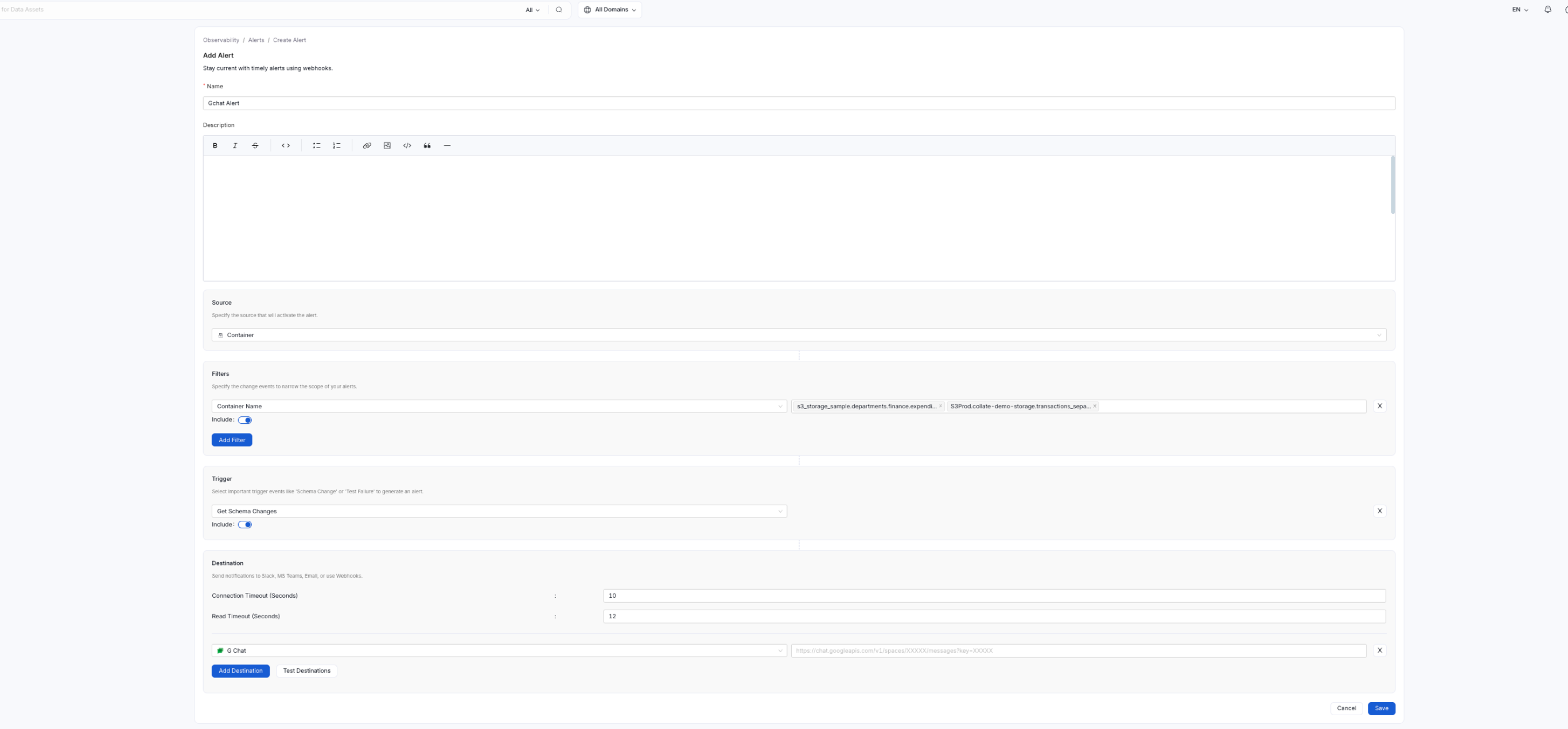Expand the Get Schema Changes trigger dropdown
The height and width of the screenshot is (729, 1568).
[x=780, y=511]
